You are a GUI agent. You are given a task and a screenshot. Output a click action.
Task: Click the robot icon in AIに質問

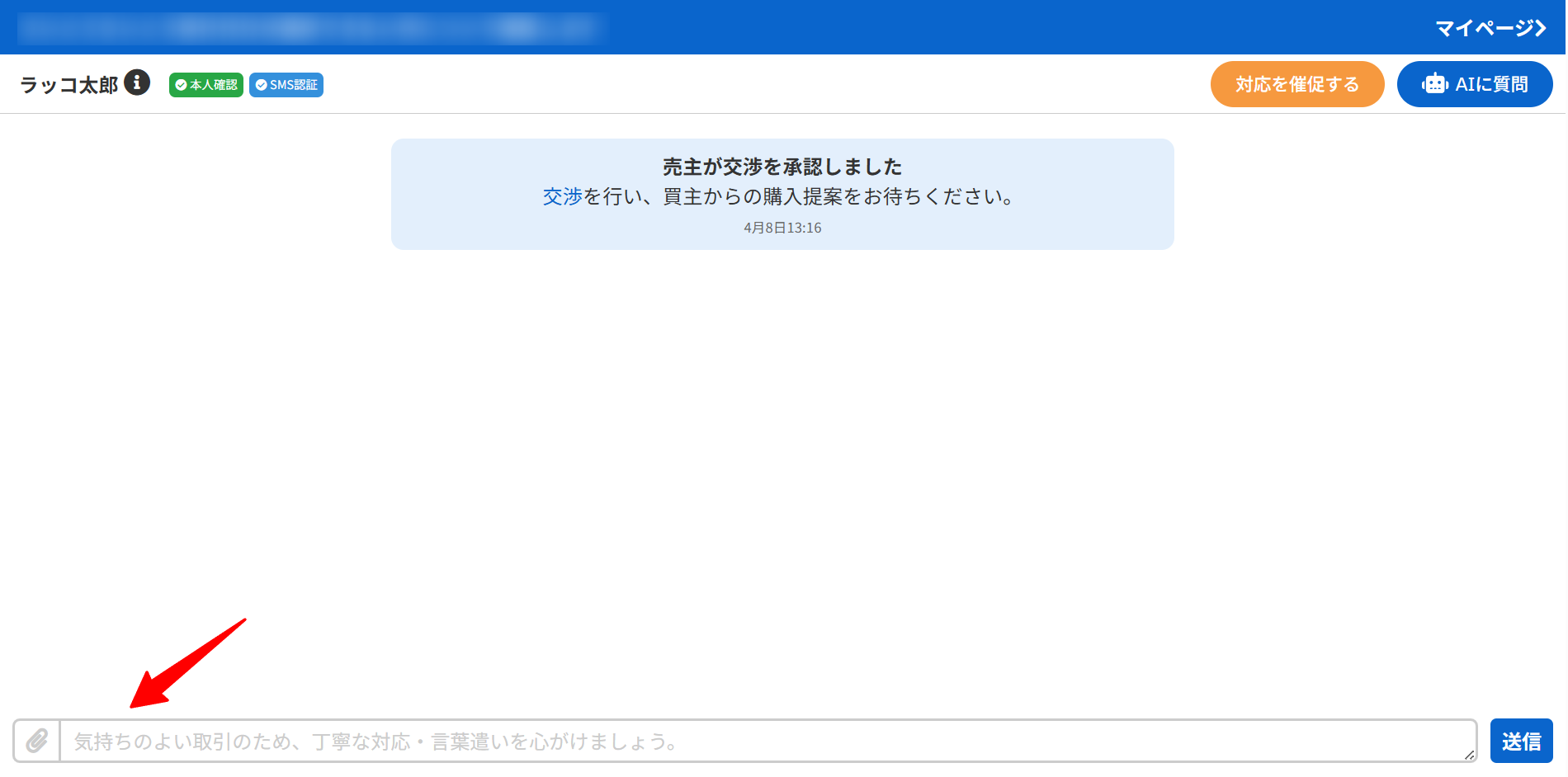click(1435, 84)
